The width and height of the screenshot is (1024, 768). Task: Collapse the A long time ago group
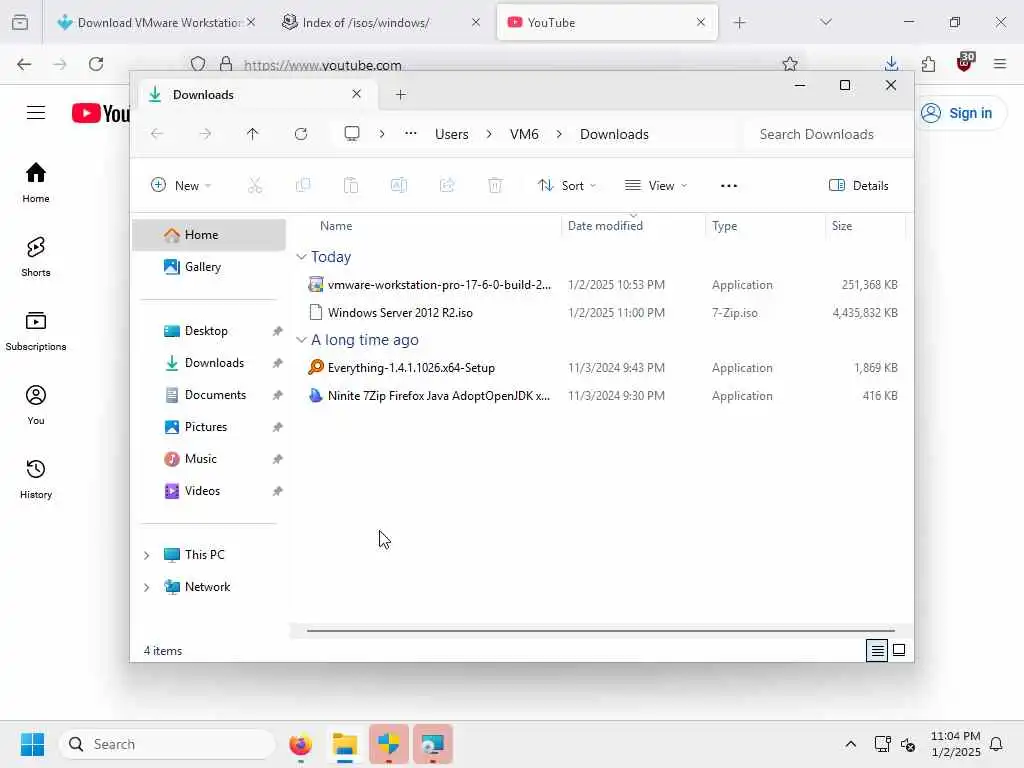[x=301, y=340]
